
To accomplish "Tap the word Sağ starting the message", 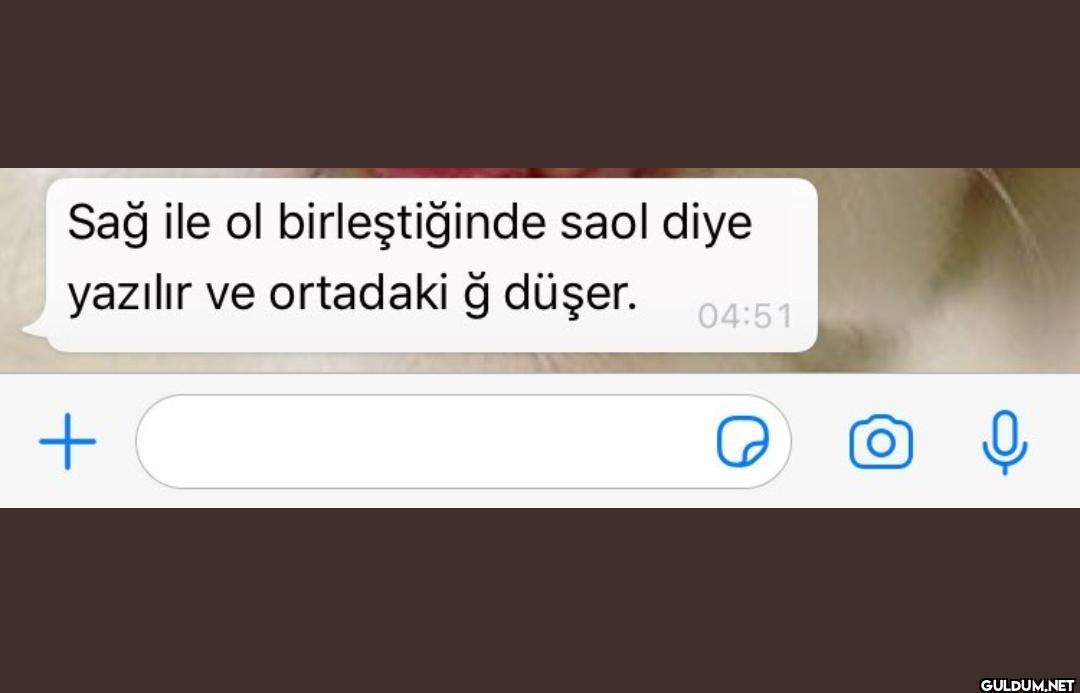I will click(x=108, y=225).
